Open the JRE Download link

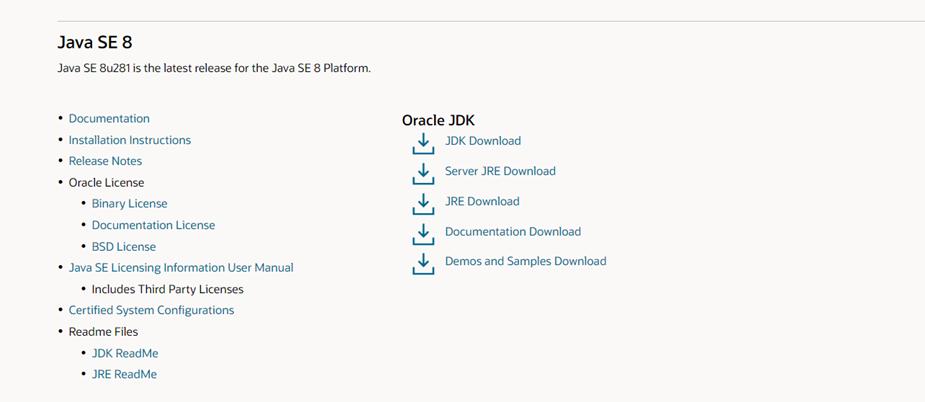pos(482,201)
